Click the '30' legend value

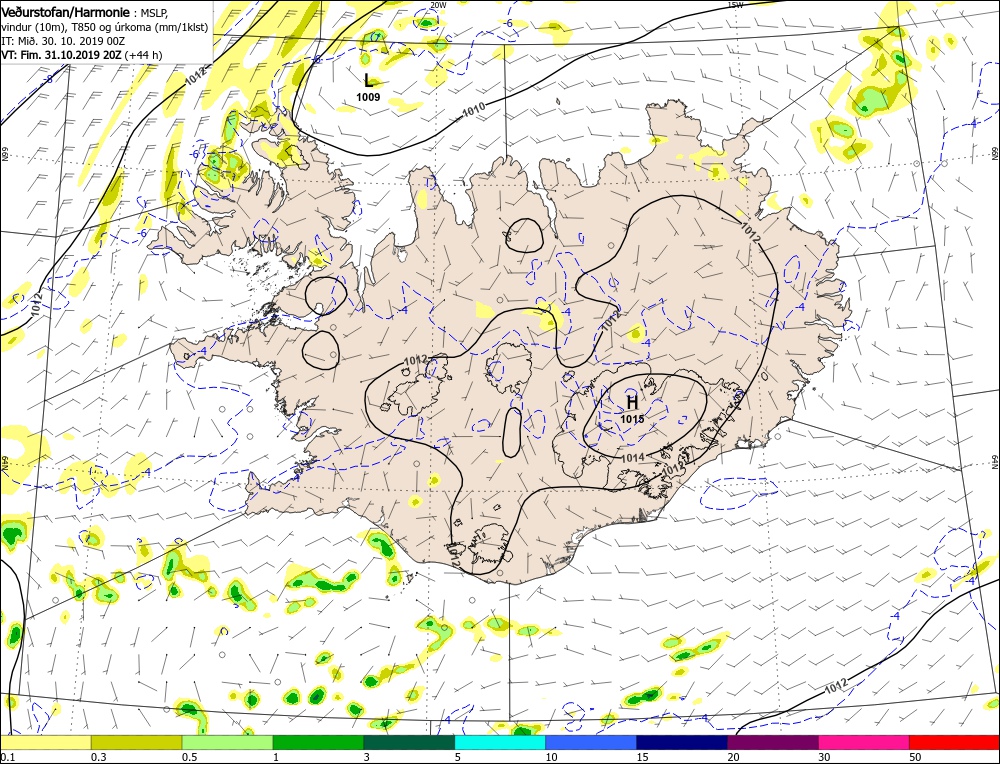(x=825, y=756)
